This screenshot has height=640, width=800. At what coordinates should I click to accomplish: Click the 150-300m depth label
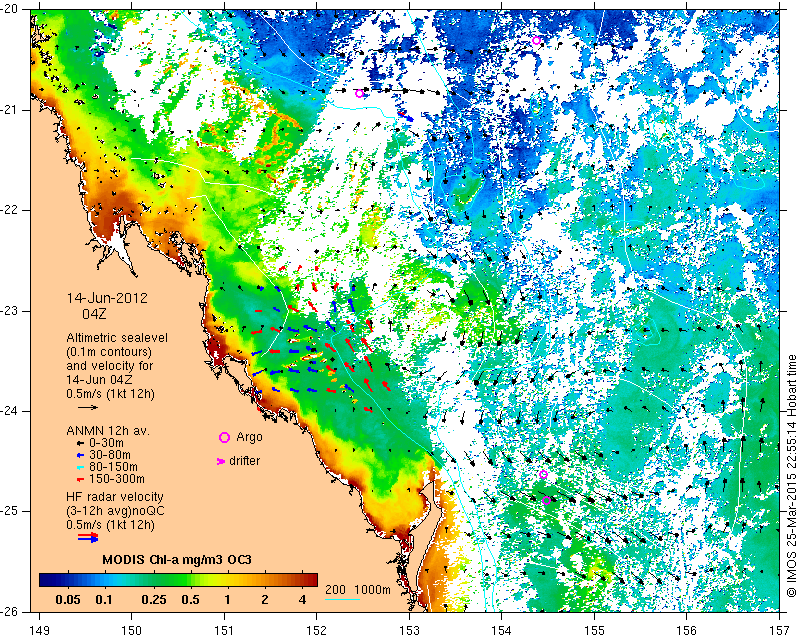click(x=117, y=479)
